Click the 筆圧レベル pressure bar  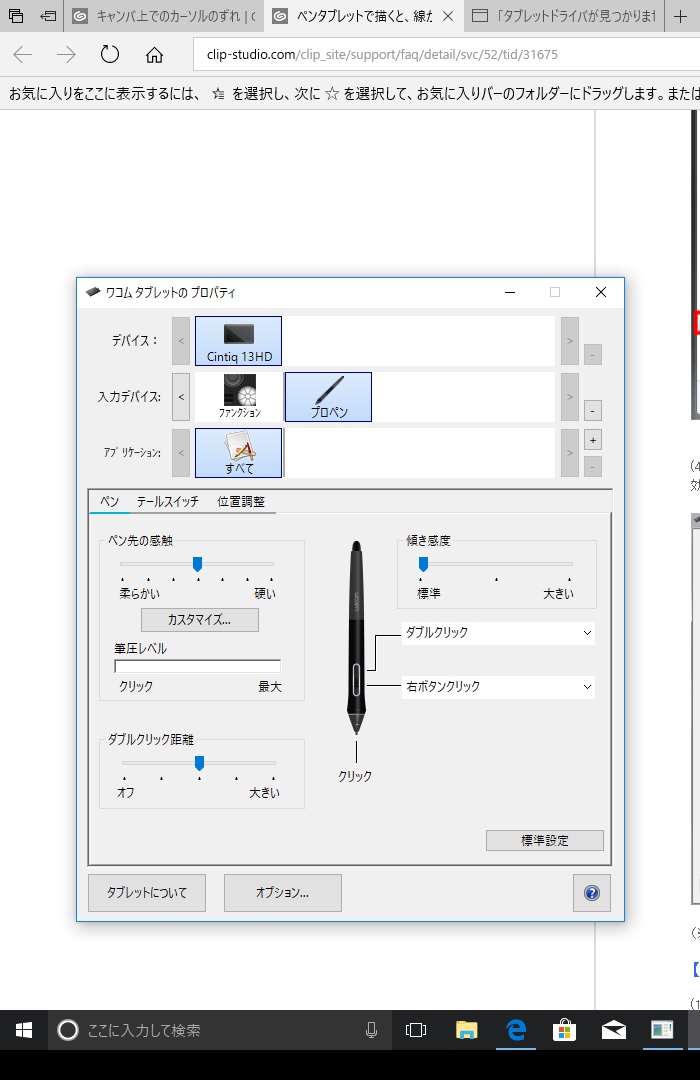click(x=197, y=666)
